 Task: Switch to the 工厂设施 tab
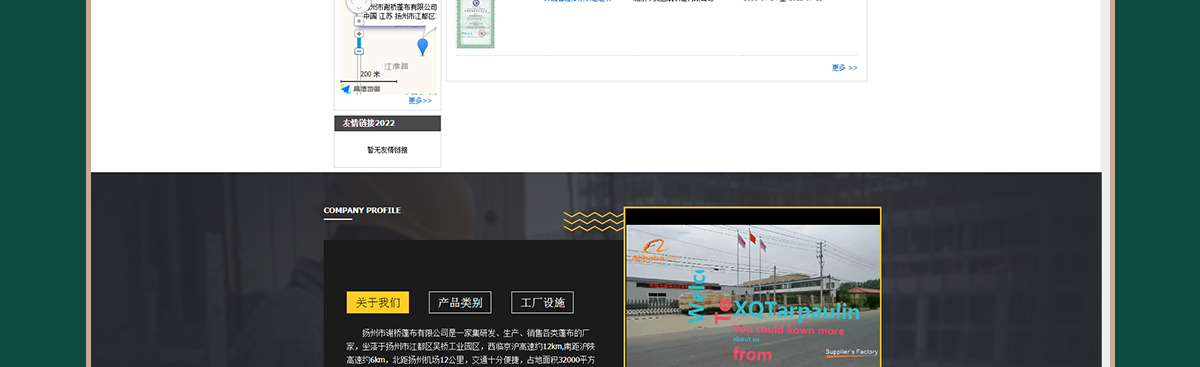543,303
